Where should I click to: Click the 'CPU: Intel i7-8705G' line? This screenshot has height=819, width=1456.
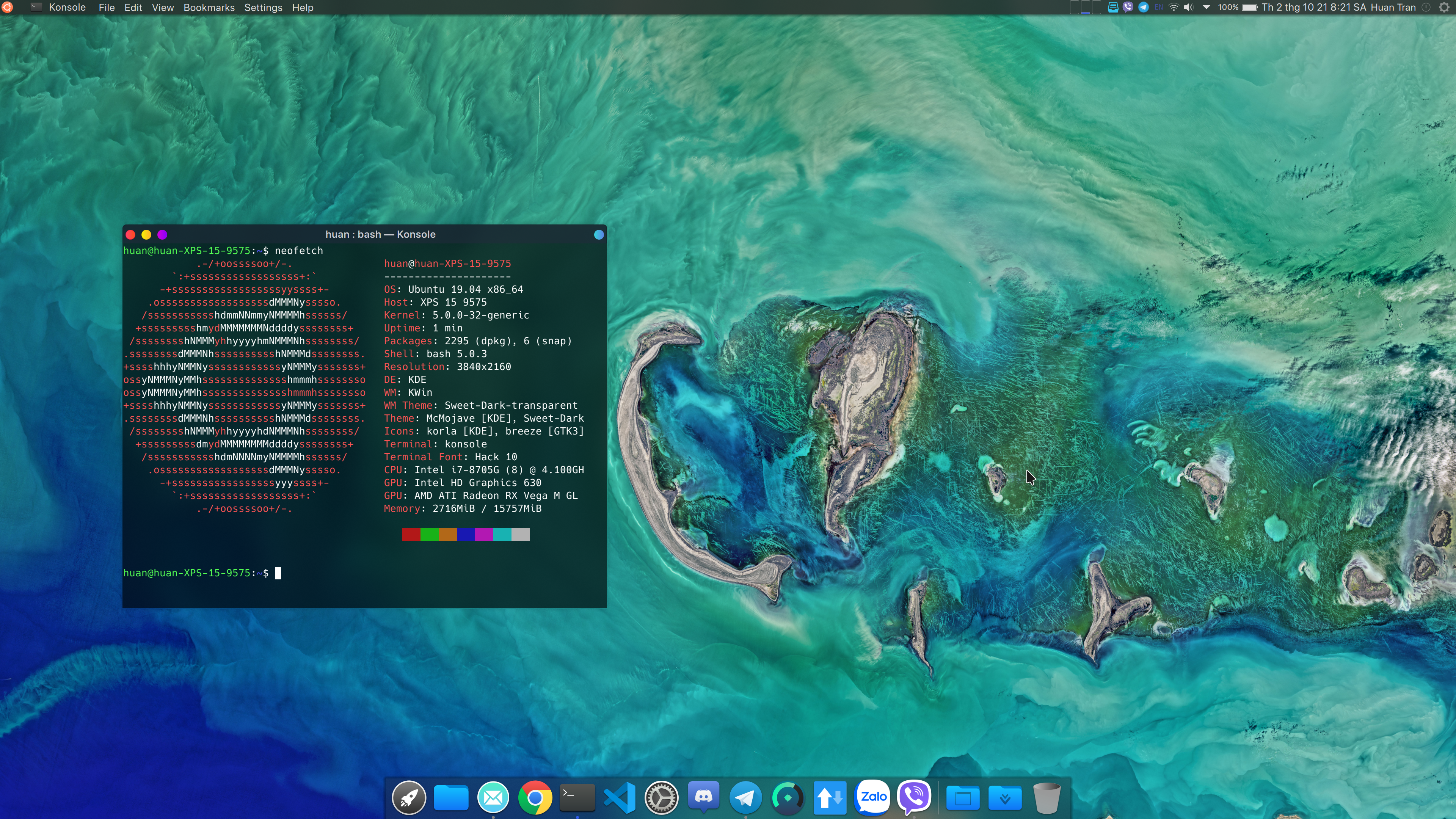pyautogui.click(x=484, y=470)
